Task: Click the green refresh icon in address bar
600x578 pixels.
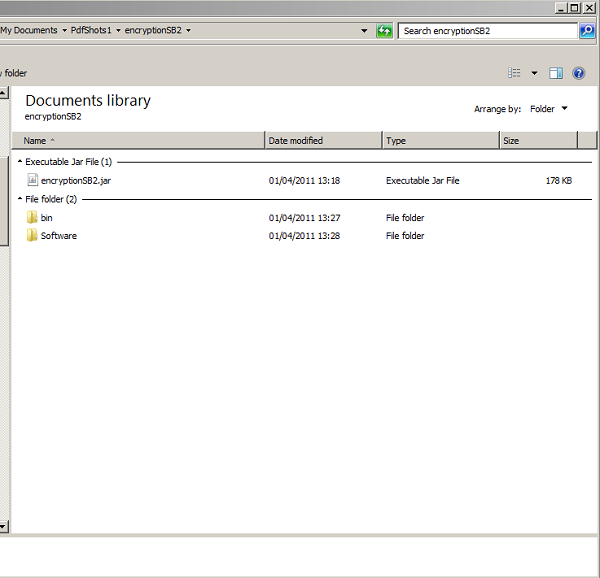Action: [x=384, y=31]
